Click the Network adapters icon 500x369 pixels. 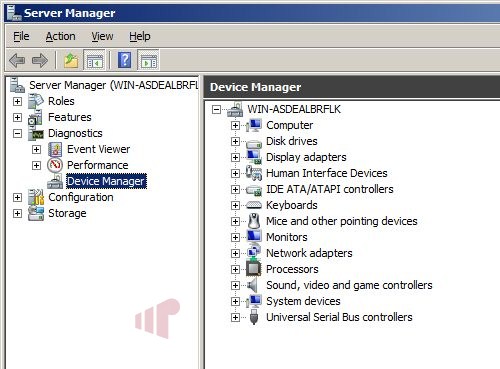[x=254, y=253]
